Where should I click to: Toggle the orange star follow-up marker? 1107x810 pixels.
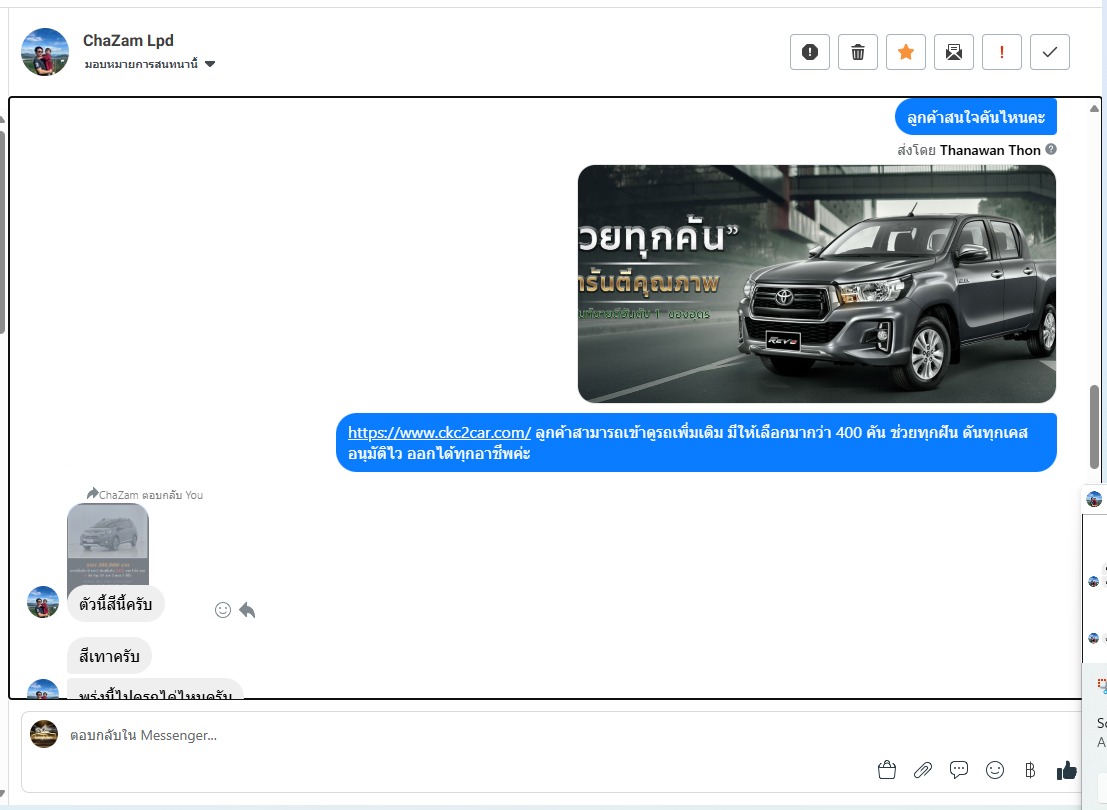(906, 52)
